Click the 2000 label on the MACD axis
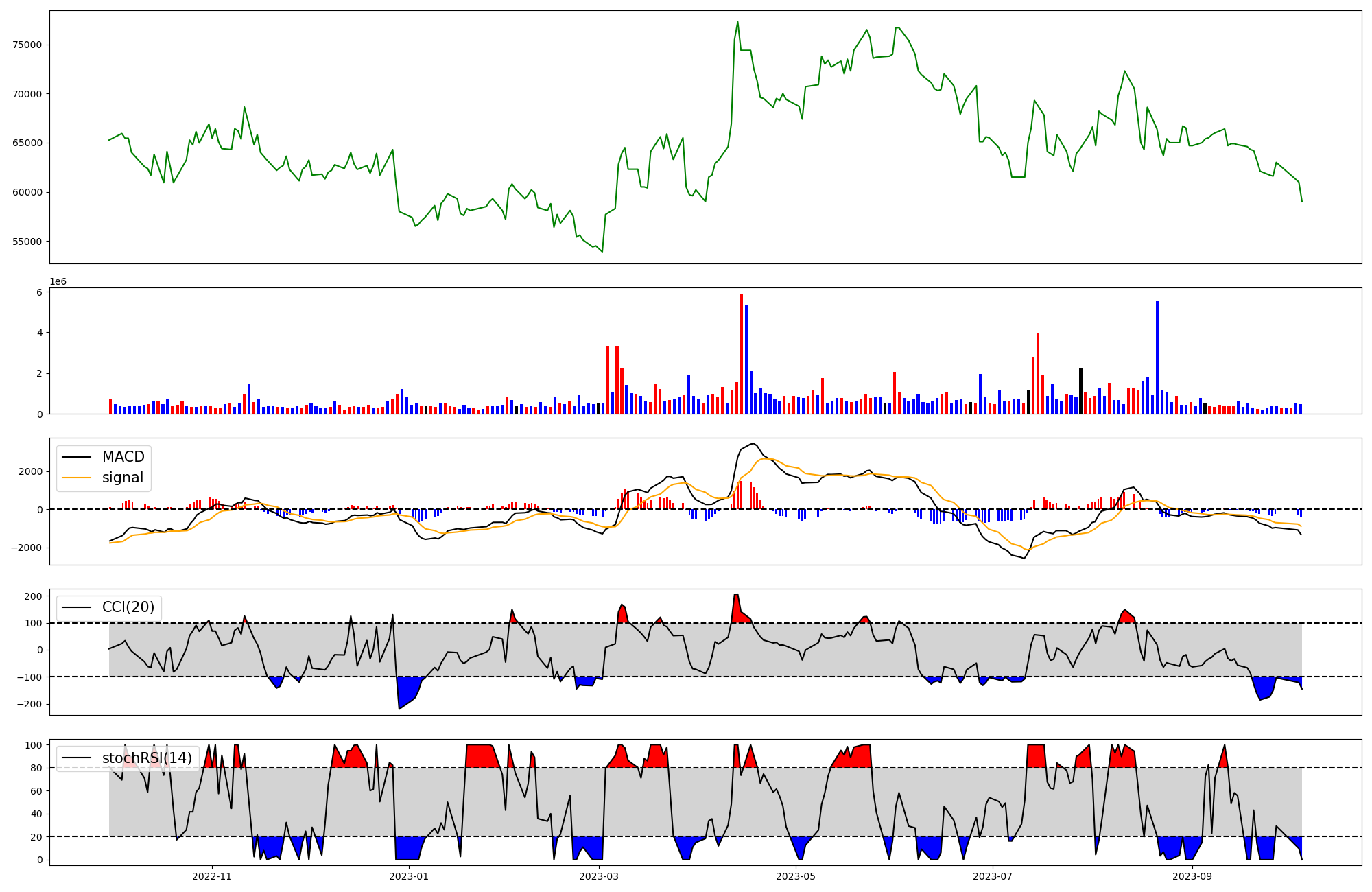The image size is (1372, 892). pyautogui.click(x=30, y=471)
